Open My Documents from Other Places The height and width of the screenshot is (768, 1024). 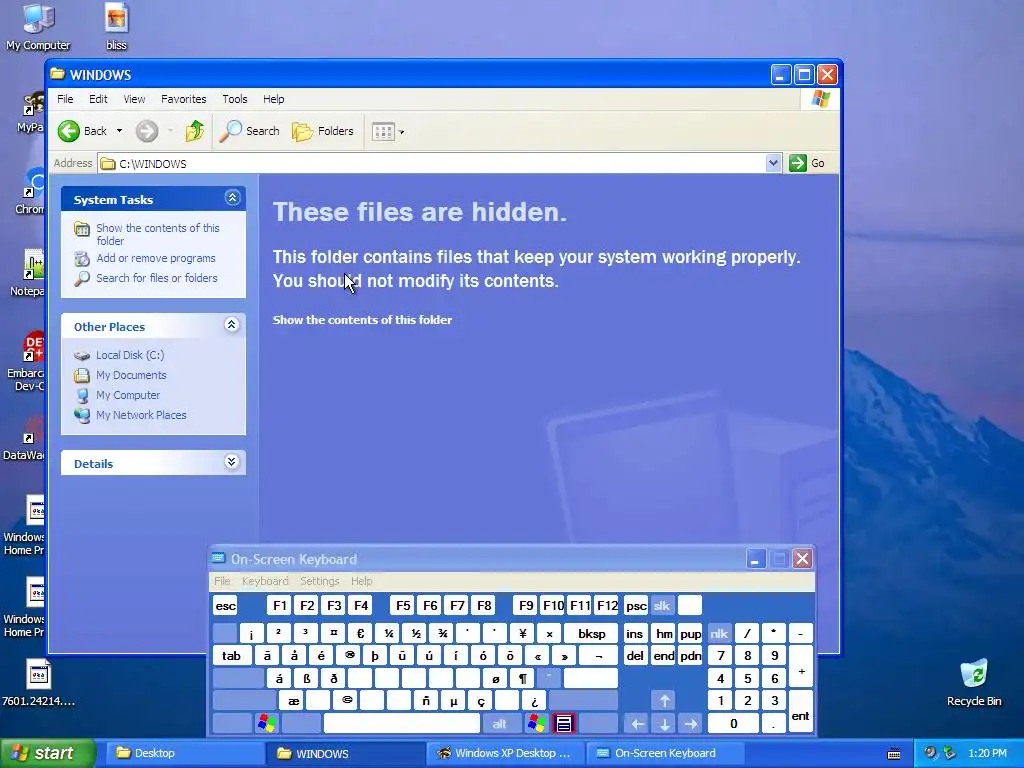tap(131, 376)
